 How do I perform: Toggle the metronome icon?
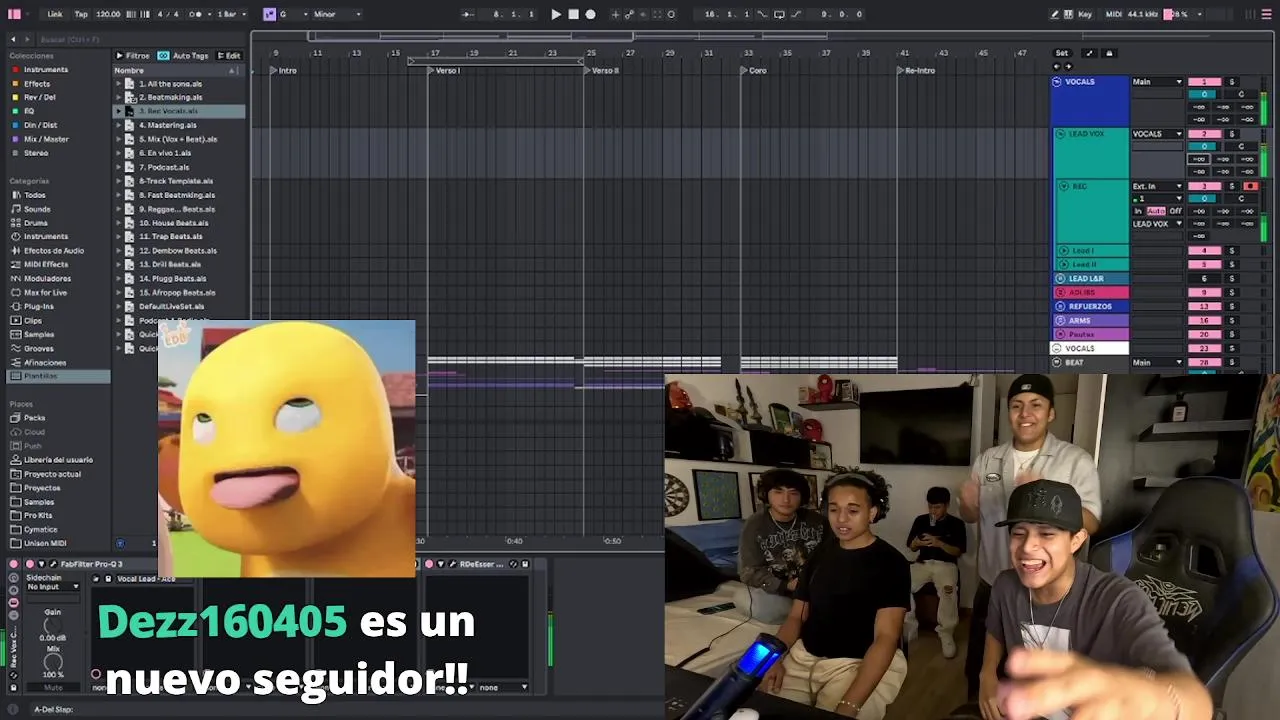196,14
